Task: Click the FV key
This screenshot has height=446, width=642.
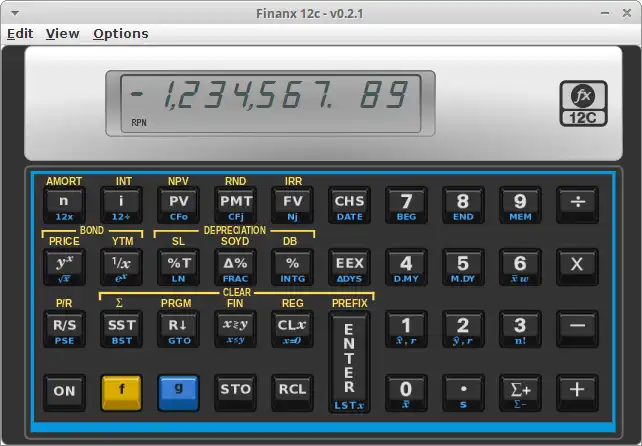Action: (x=292, y=205)
